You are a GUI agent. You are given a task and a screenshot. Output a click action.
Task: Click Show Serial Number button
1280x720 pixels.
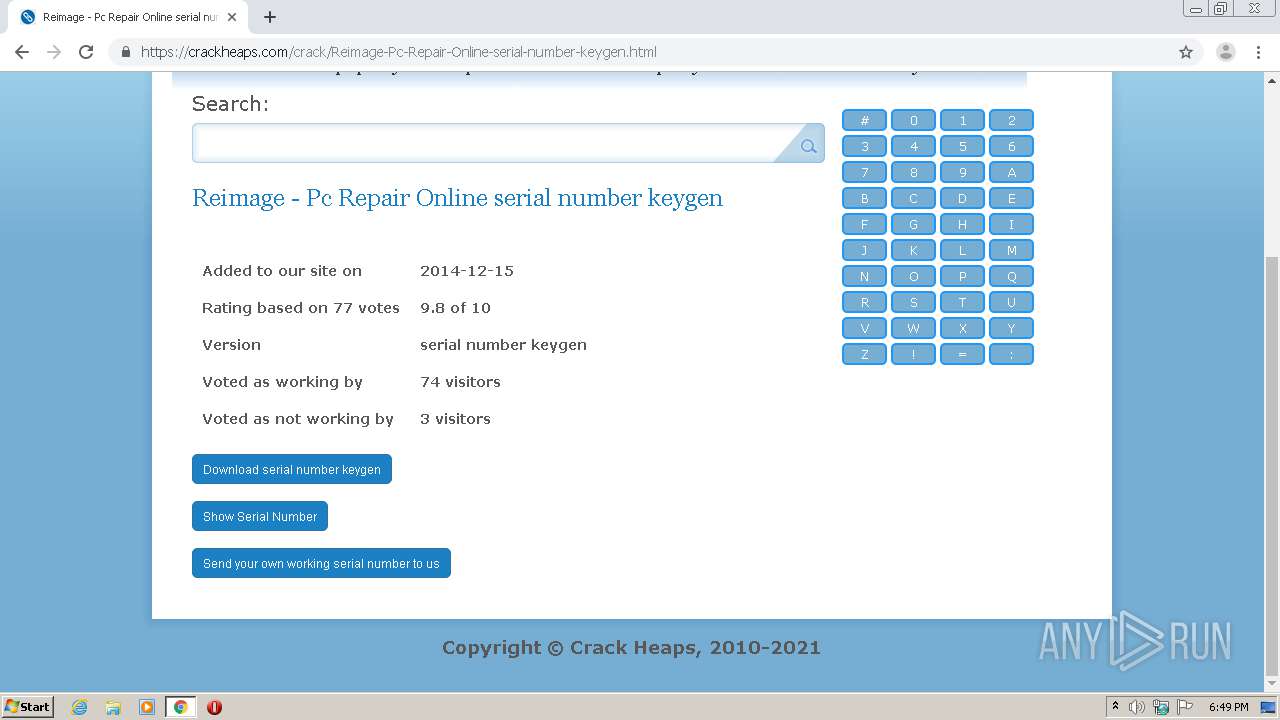click(260, 516)
